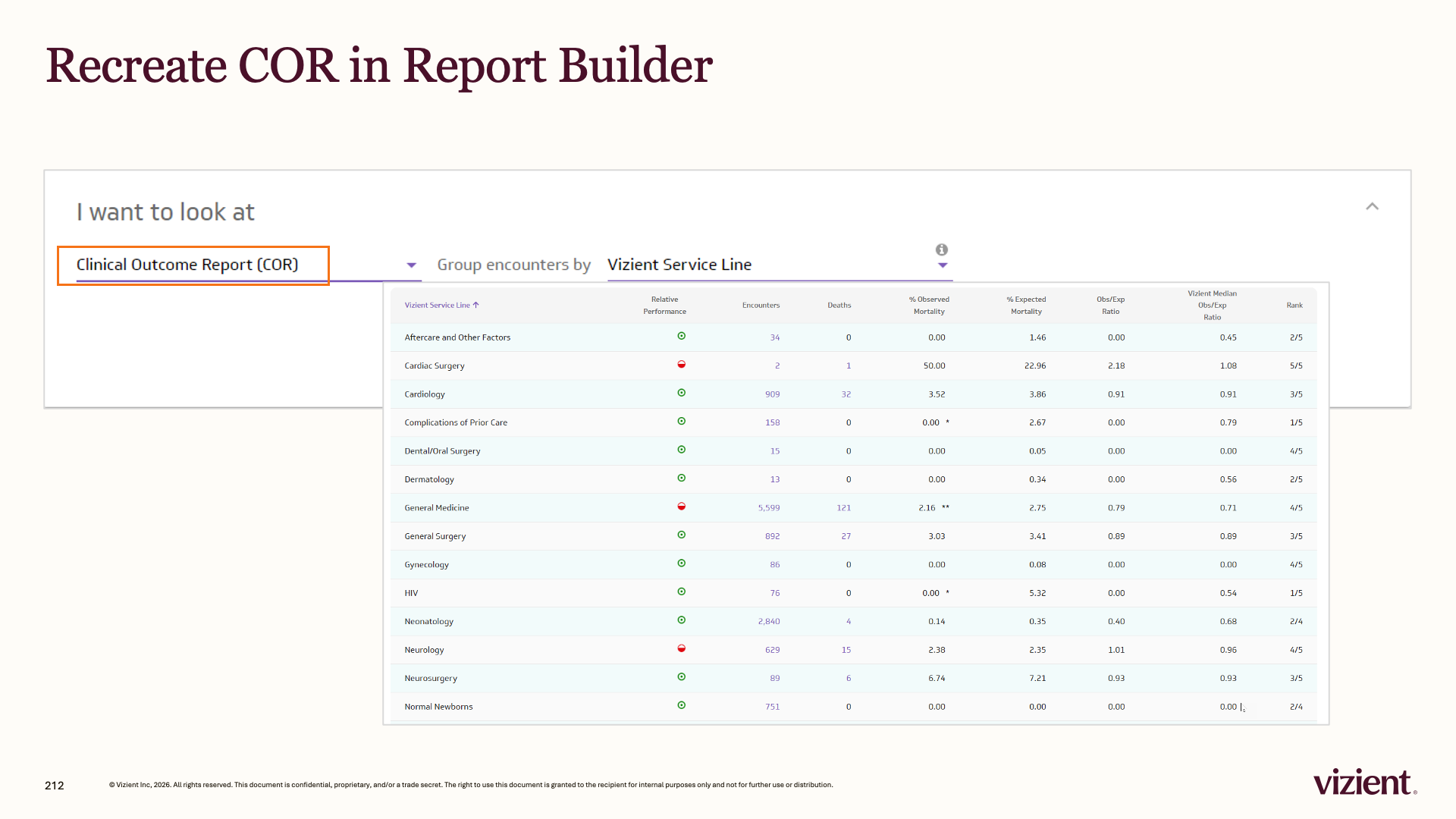
Task: Open encounters count 629 for Neurology
Action: click(772, 650)
